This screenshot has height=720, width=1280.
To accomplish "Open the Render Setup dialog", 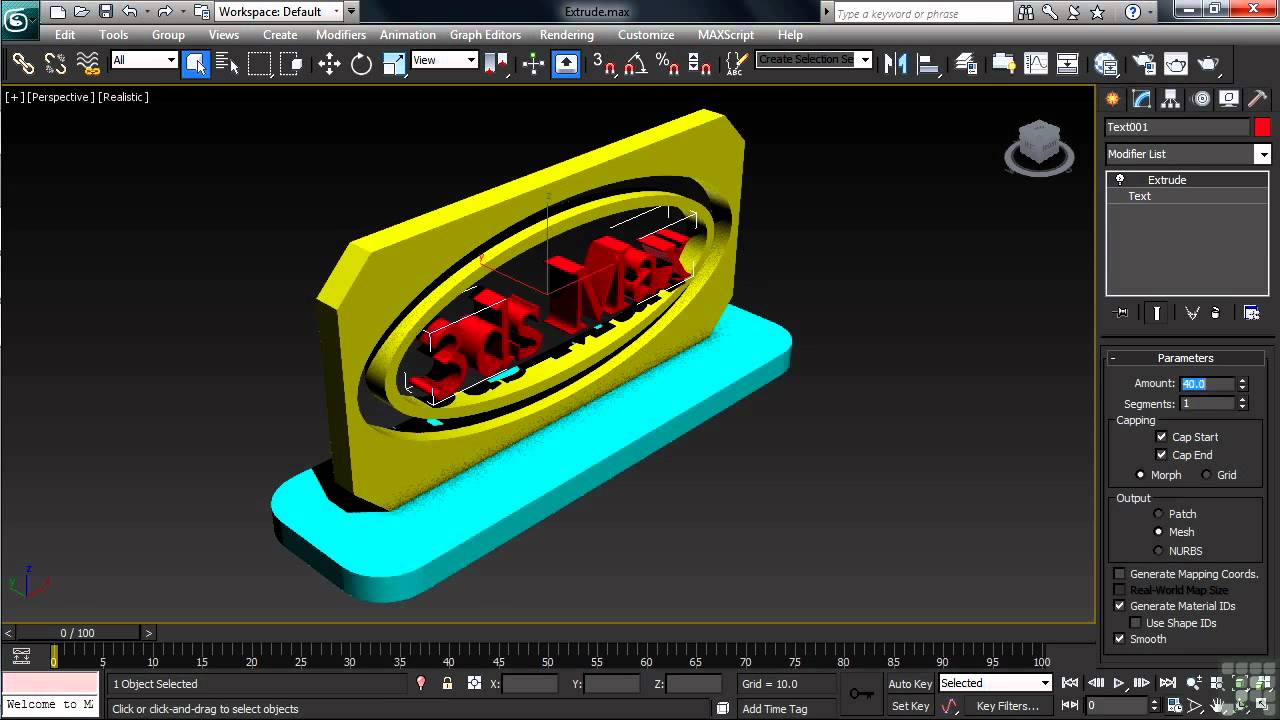I will pos(1145,64).
